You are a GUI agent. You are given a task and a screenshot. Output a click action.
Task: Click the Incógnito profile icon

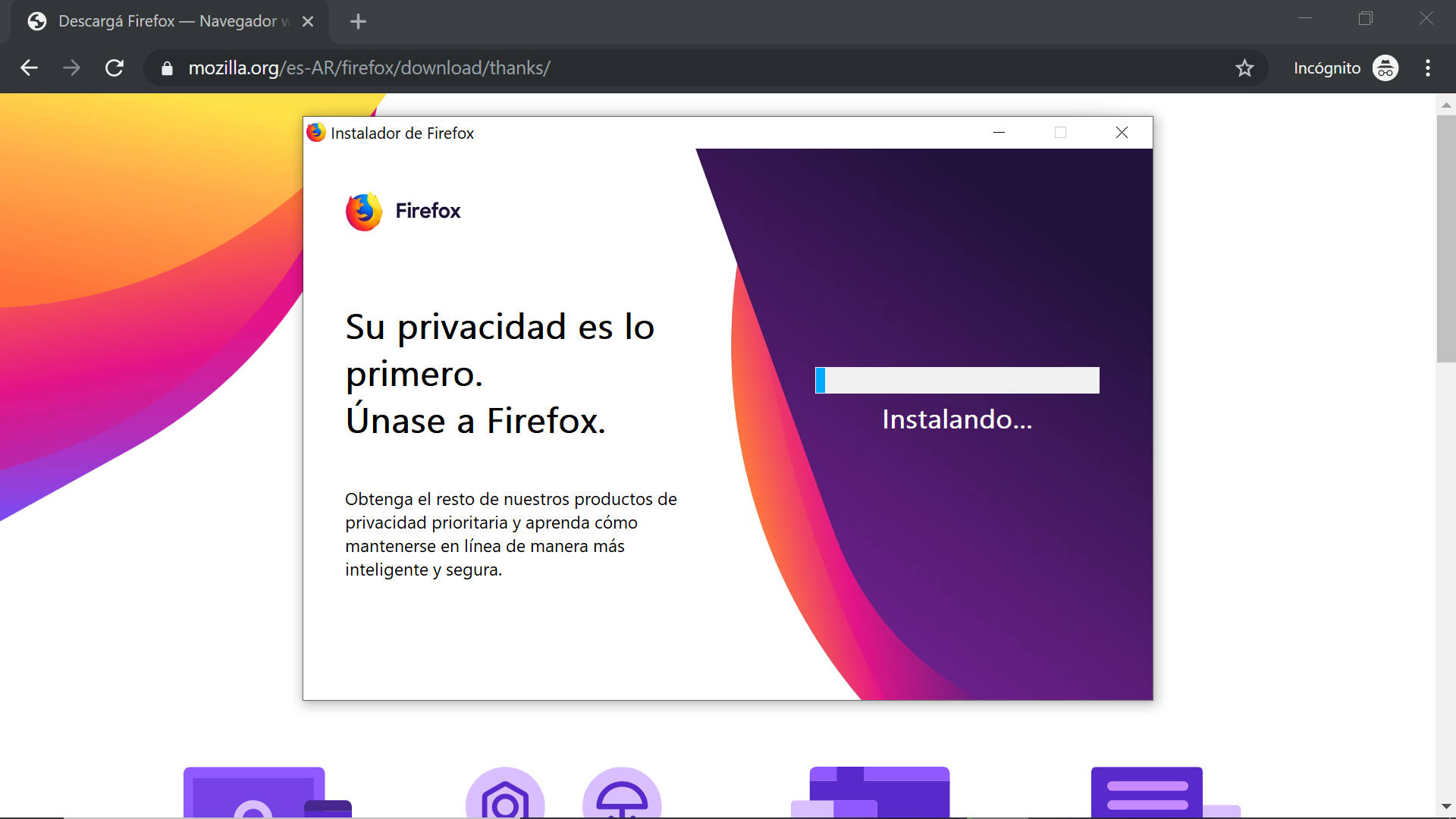(x=1385, y=68)
